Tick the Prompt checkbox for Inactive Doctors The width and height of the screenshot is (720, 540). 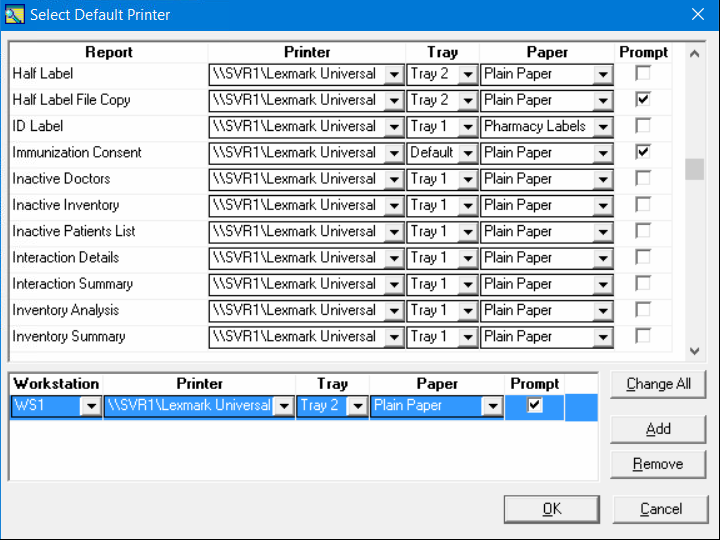[643, 178]
